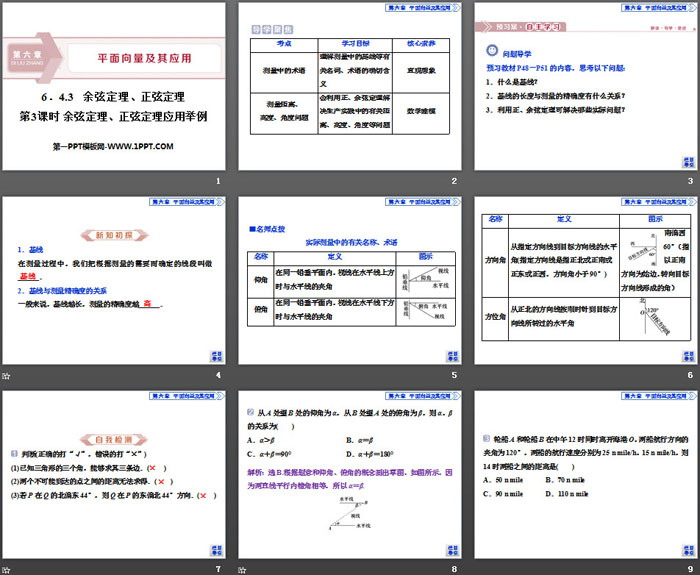This screenshot has height=575, width=700.
Task: Click the 直观想象 cell in slide 2 table
Action: pos(421,71)
